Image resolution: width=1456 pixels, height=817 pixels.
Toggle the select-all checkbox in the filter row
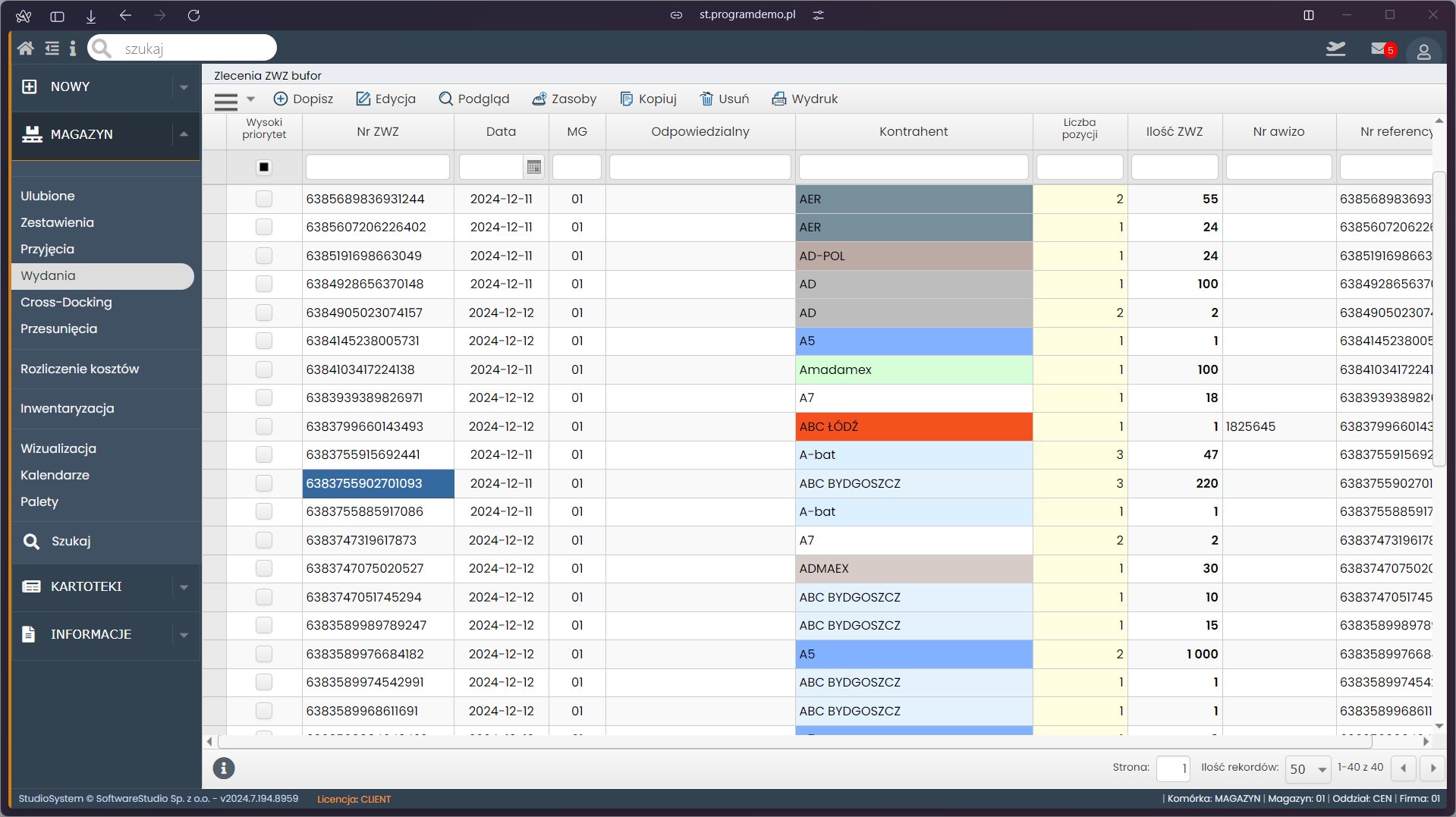pos(264,167)
